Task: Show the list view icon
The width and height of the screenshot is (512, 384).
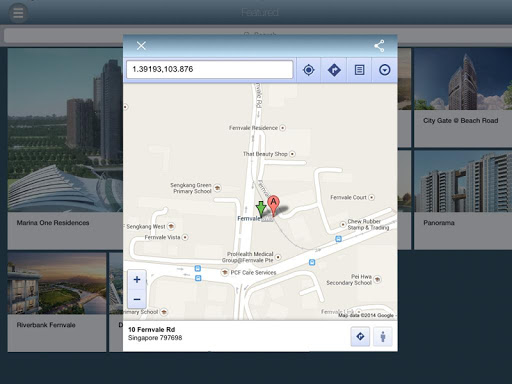Action: point(359,70)
